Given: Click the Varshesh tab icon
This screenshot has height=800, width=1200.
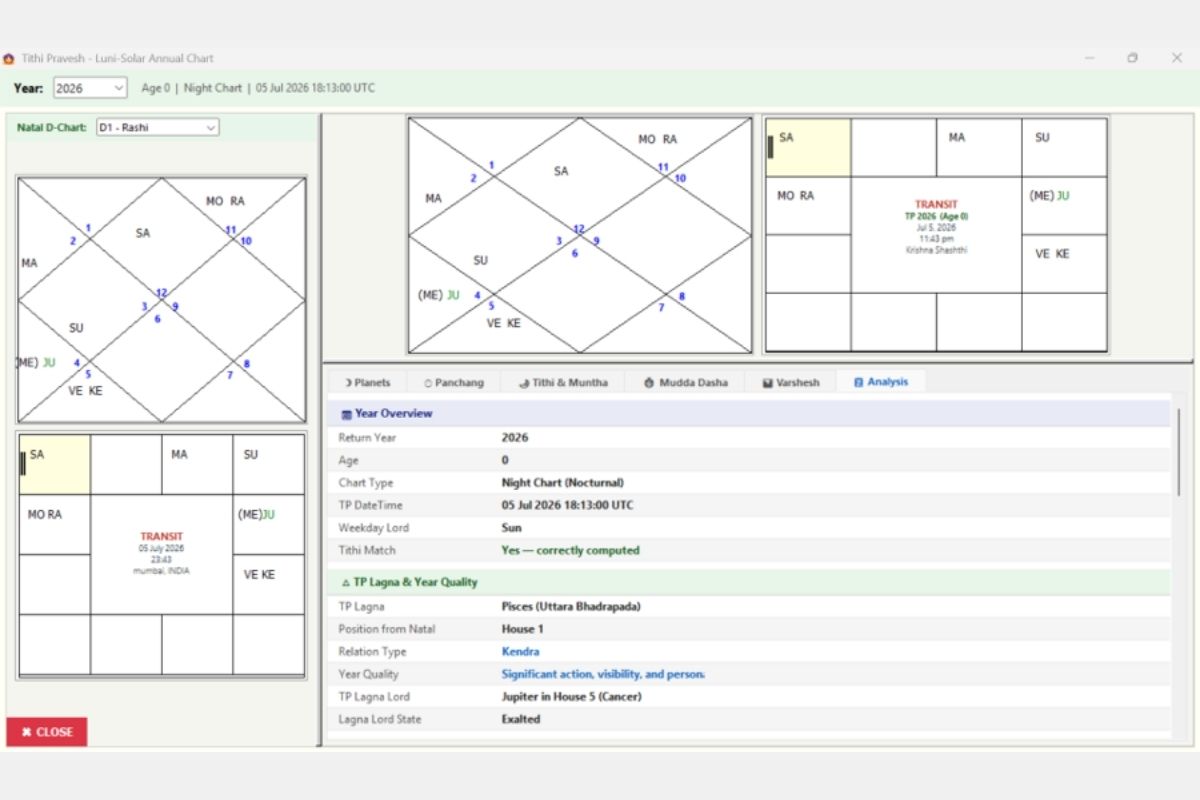Looking at the screenshot, I should coord(768,383).
